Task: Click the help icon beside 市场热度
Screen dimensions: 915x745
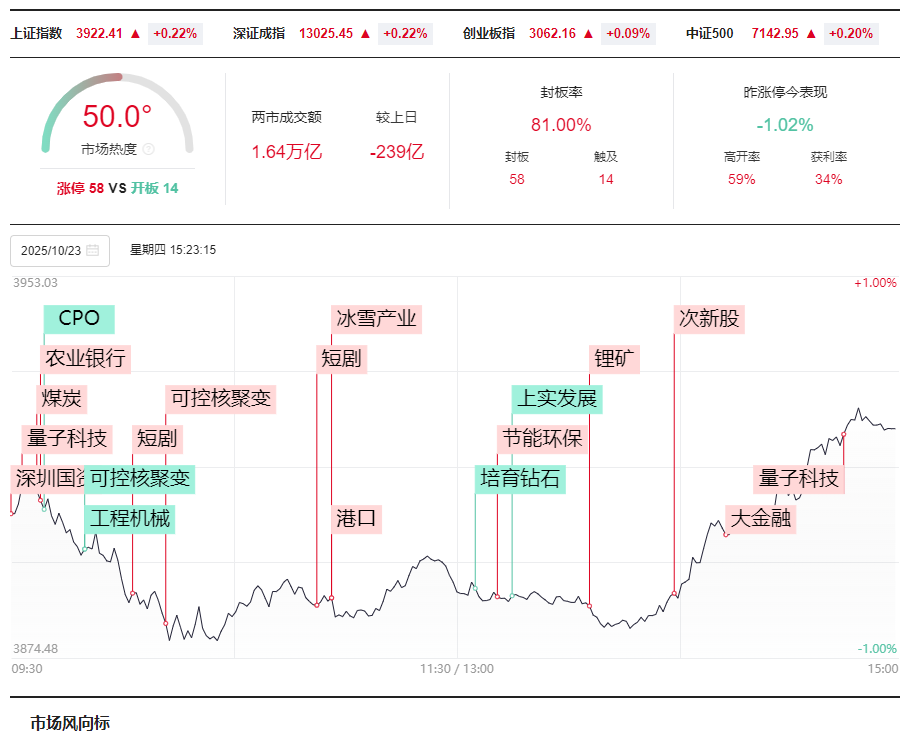Action: 149,149
